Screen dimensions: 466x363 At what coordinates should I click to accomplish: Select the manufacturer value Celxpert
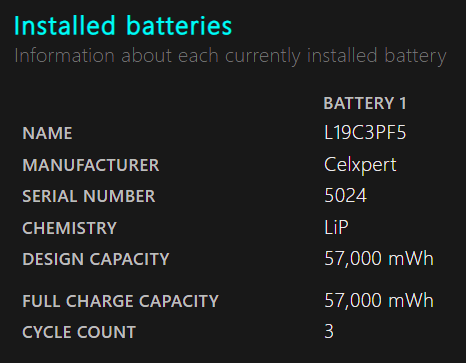tap(360, 165)
